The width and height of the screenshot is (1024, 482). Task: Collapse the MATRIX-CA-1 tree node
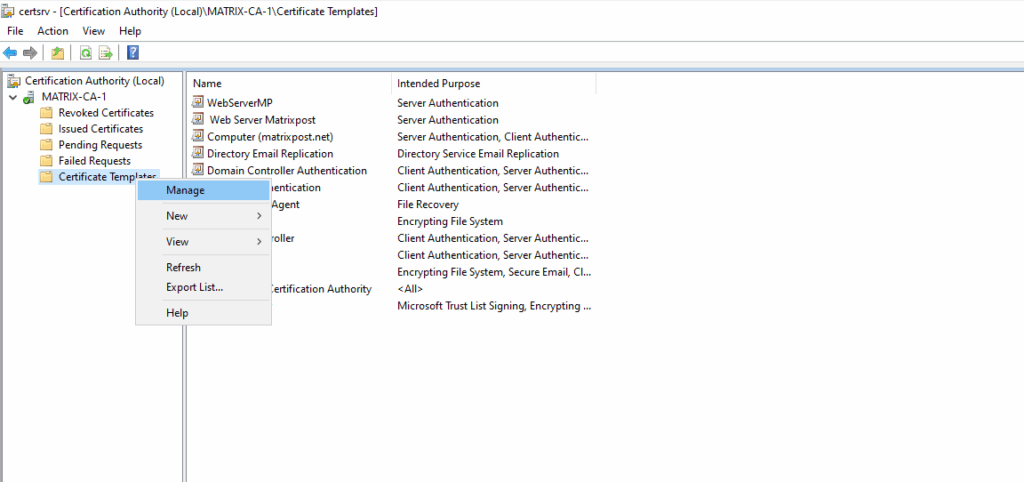point(13,97)
